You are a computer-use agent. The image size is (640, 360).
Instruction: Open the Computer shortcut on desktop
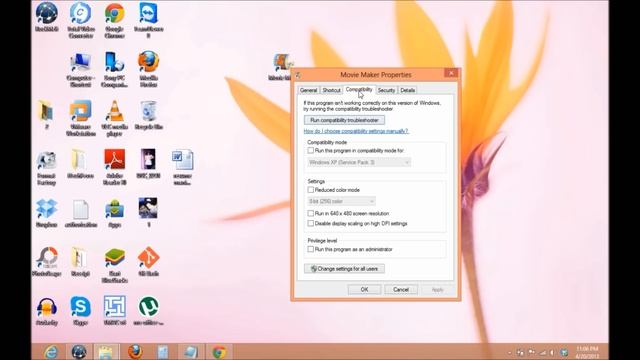pos(80,69)
